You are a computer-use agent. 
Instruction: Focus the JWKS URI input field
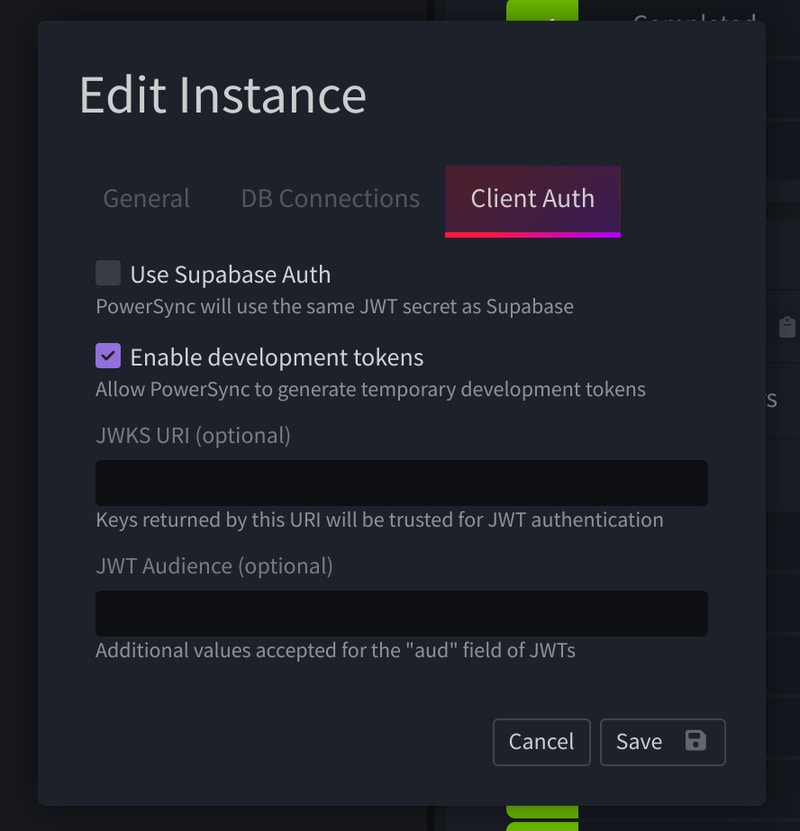click(x=402, y=483)
